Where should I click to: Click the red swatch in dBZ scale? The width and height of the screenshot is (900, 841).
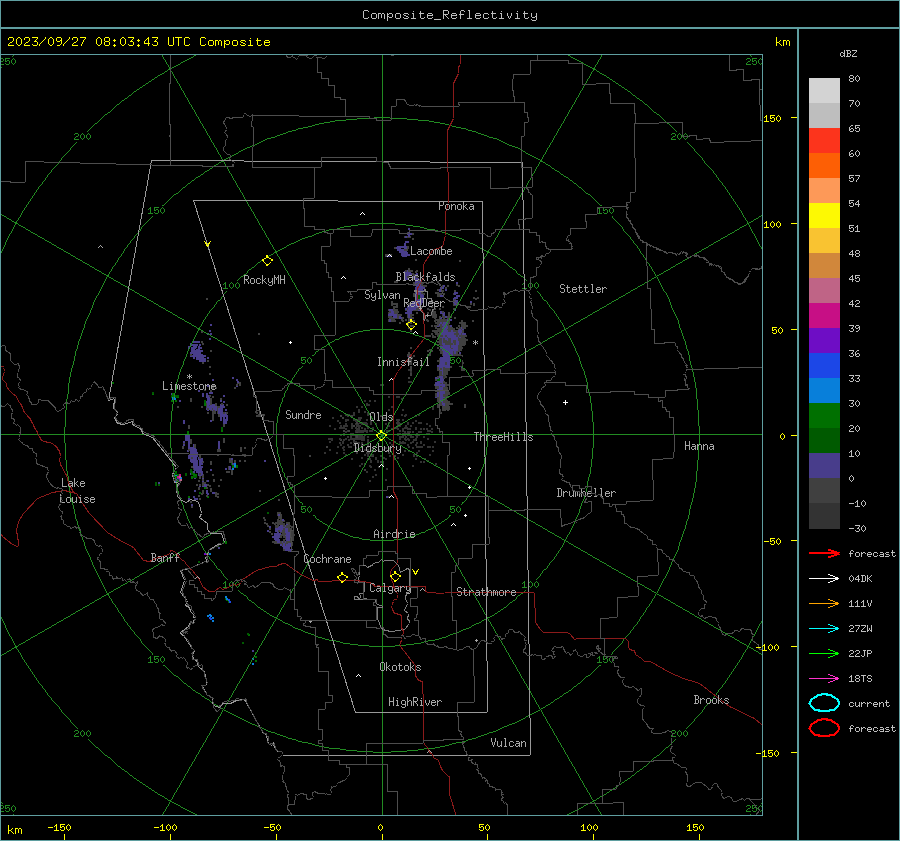coord(824,141)
